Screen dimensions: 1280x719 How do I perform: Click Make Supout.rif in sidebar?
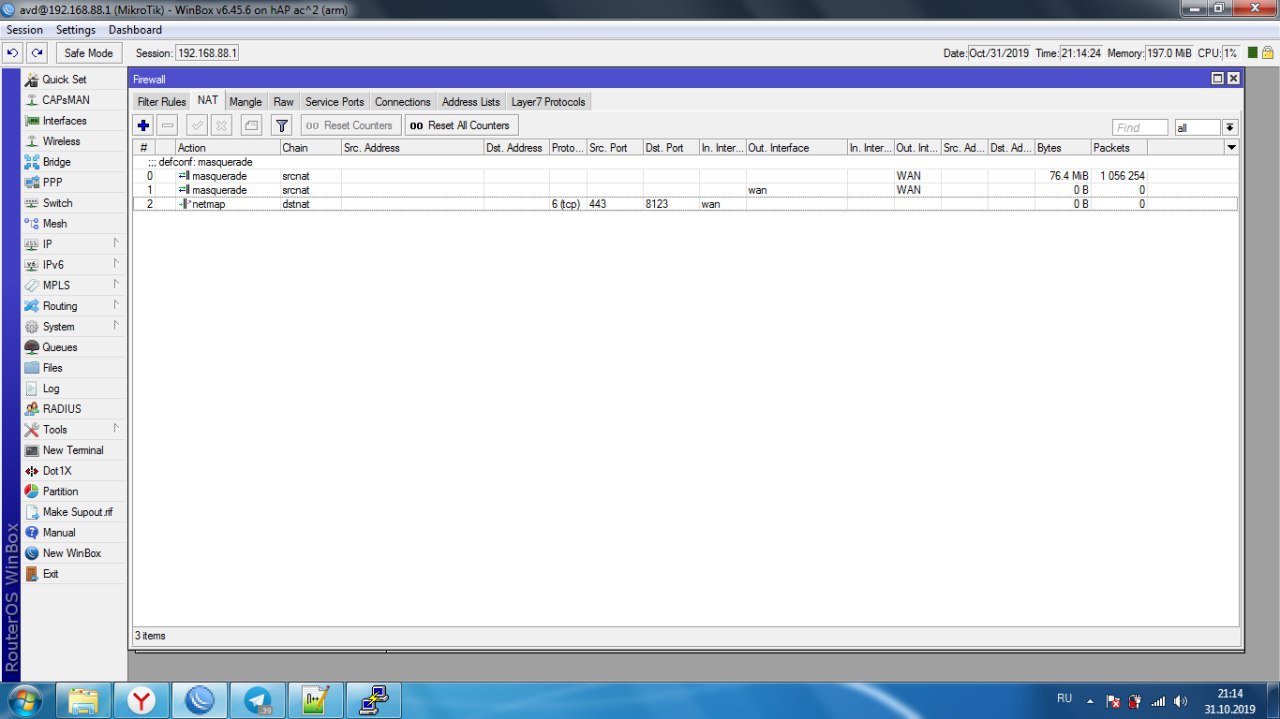pyautogui.click(x=75, y=512)
